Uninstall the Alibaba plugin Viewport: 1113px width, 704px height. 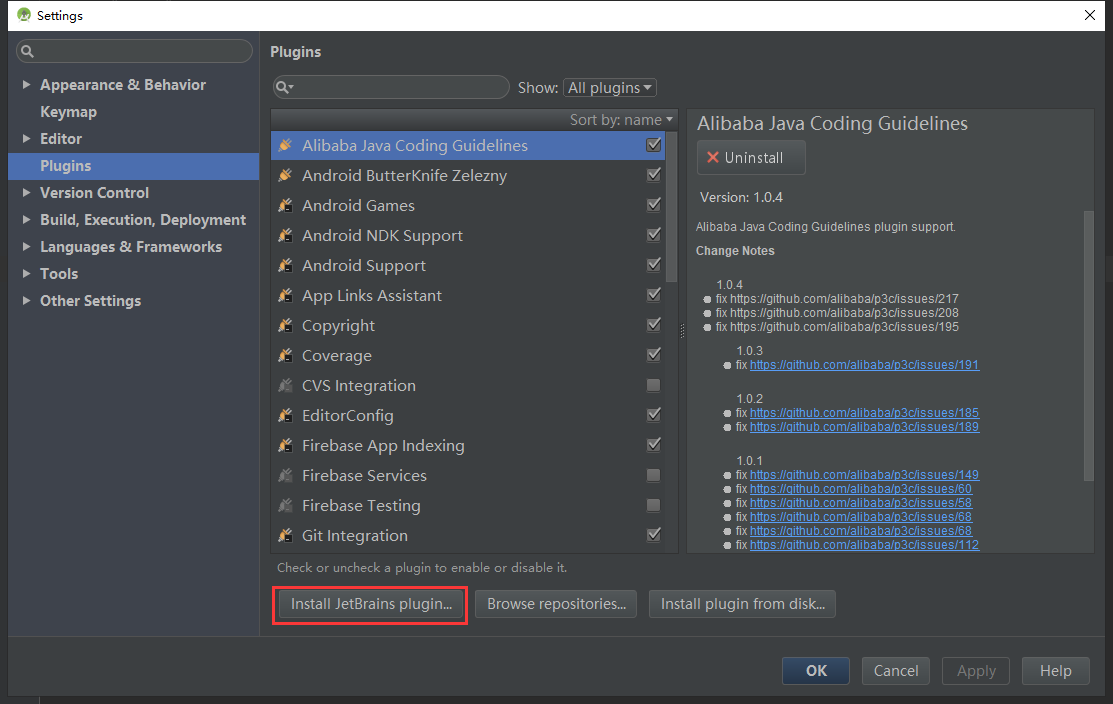coord(751,158)
